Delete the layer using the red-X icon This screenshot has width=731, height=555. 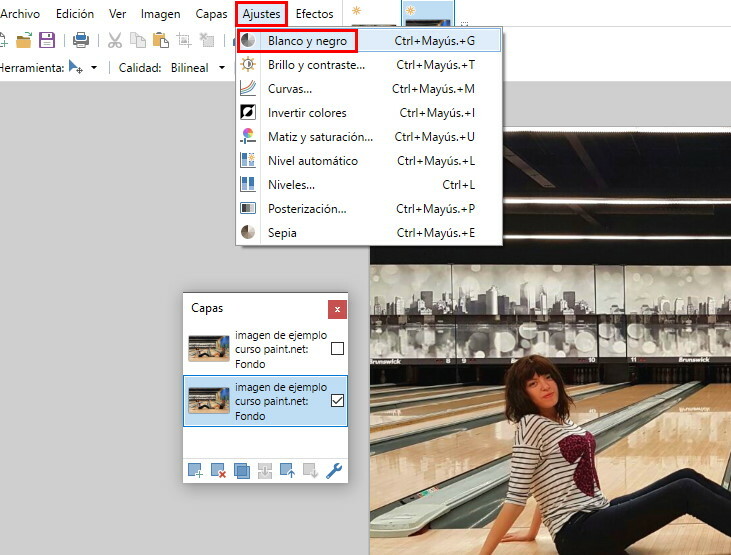click(x=218, y=470)
